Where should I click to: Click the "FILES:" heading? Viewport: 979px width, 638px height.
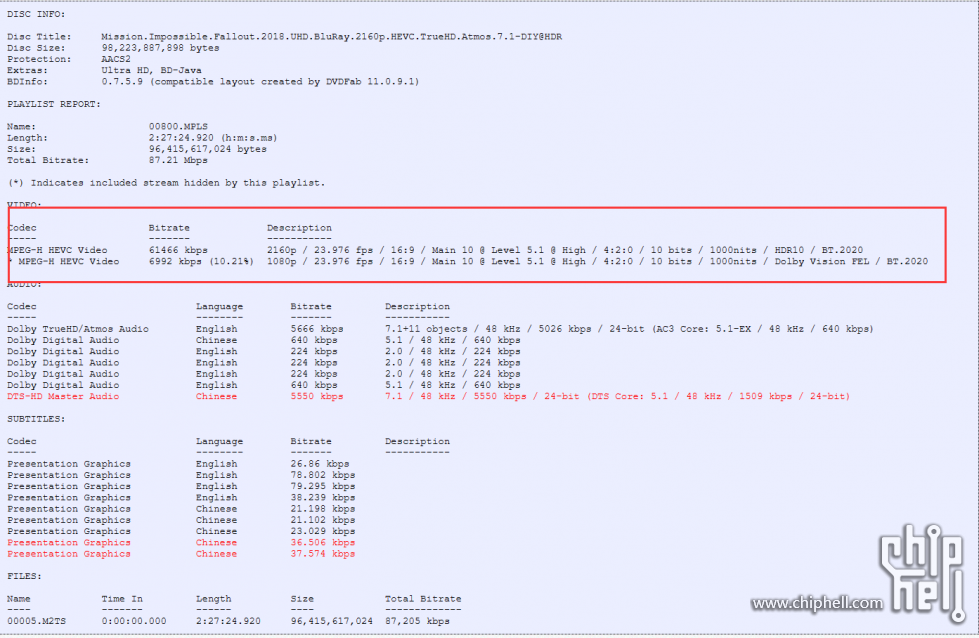pyautogui.click(x=24, y=576)
